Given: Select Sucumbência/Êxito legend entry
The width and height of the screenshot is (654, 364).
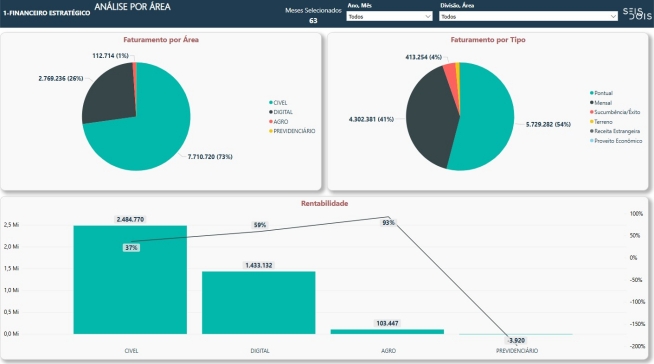Looking at the screenshot, I should tap(615, 112).
